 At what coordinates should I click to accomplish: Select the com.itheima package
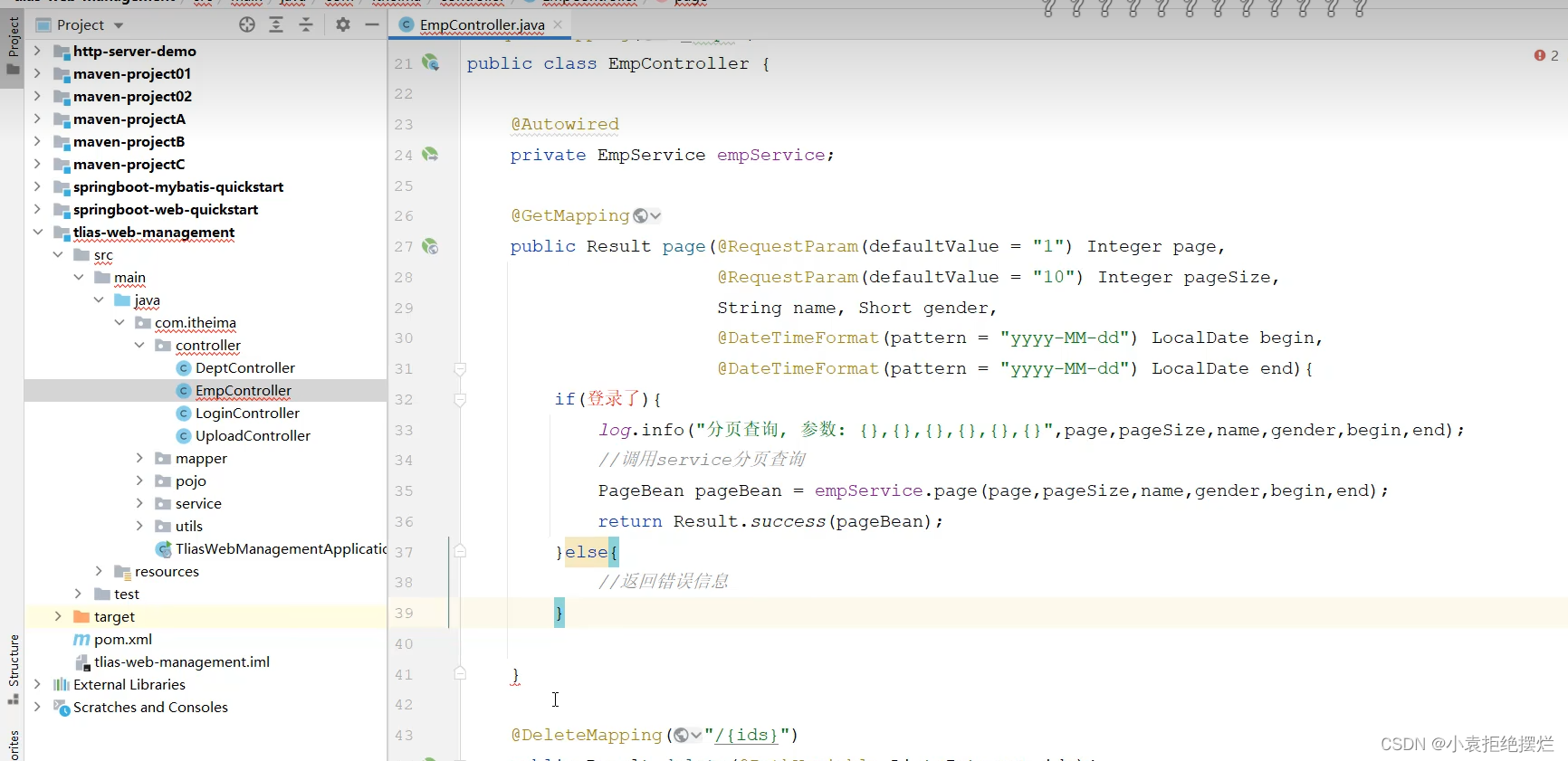(x=196, y=323)
